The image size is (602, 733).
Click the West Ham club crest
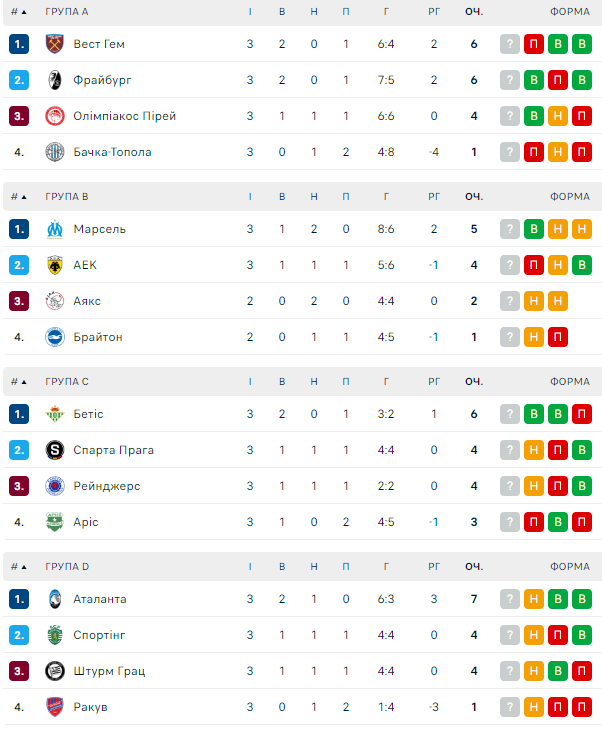tap(55, 44)
